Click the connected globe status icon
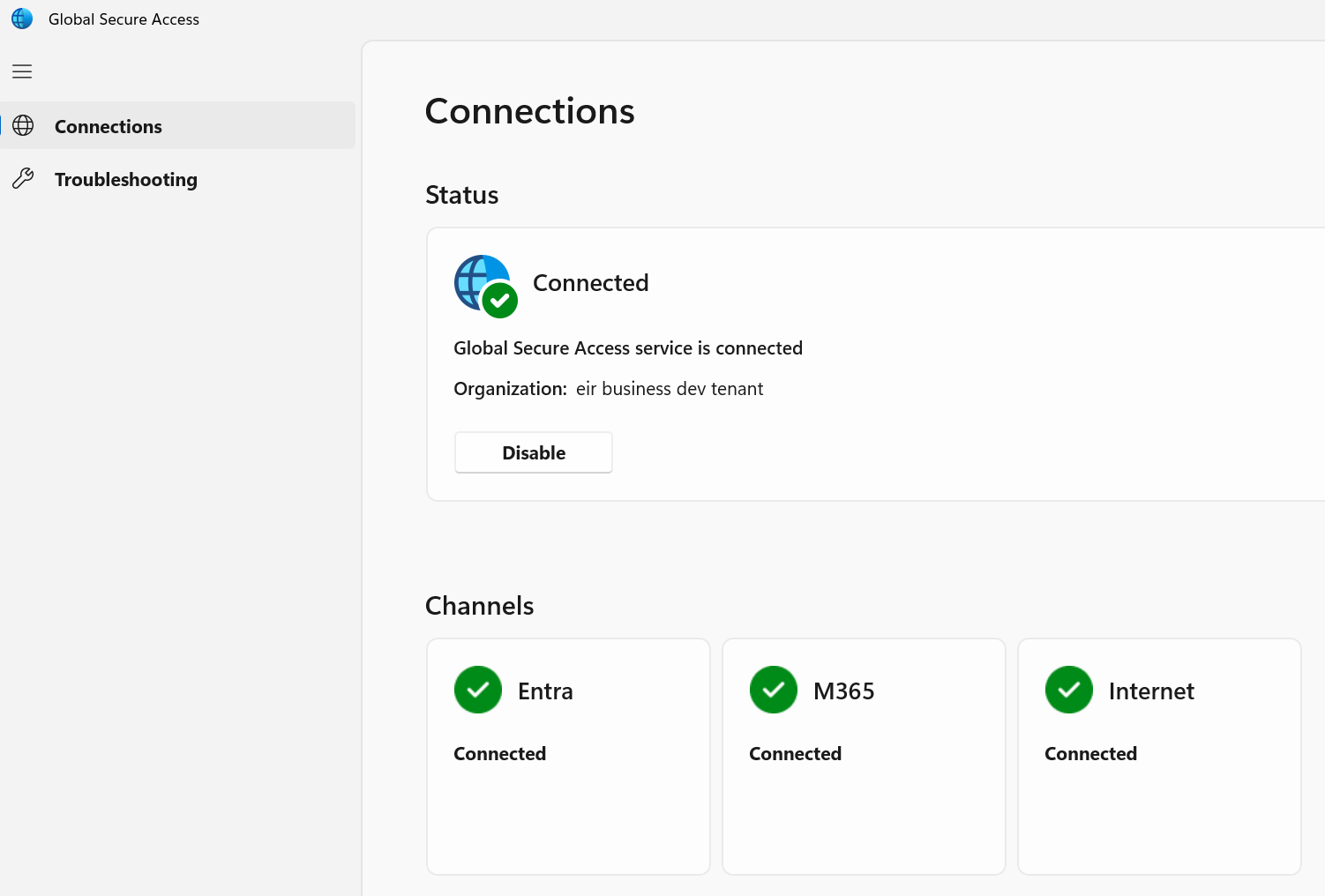Viewport: 1325px width, 896px height. coord(485,286)
